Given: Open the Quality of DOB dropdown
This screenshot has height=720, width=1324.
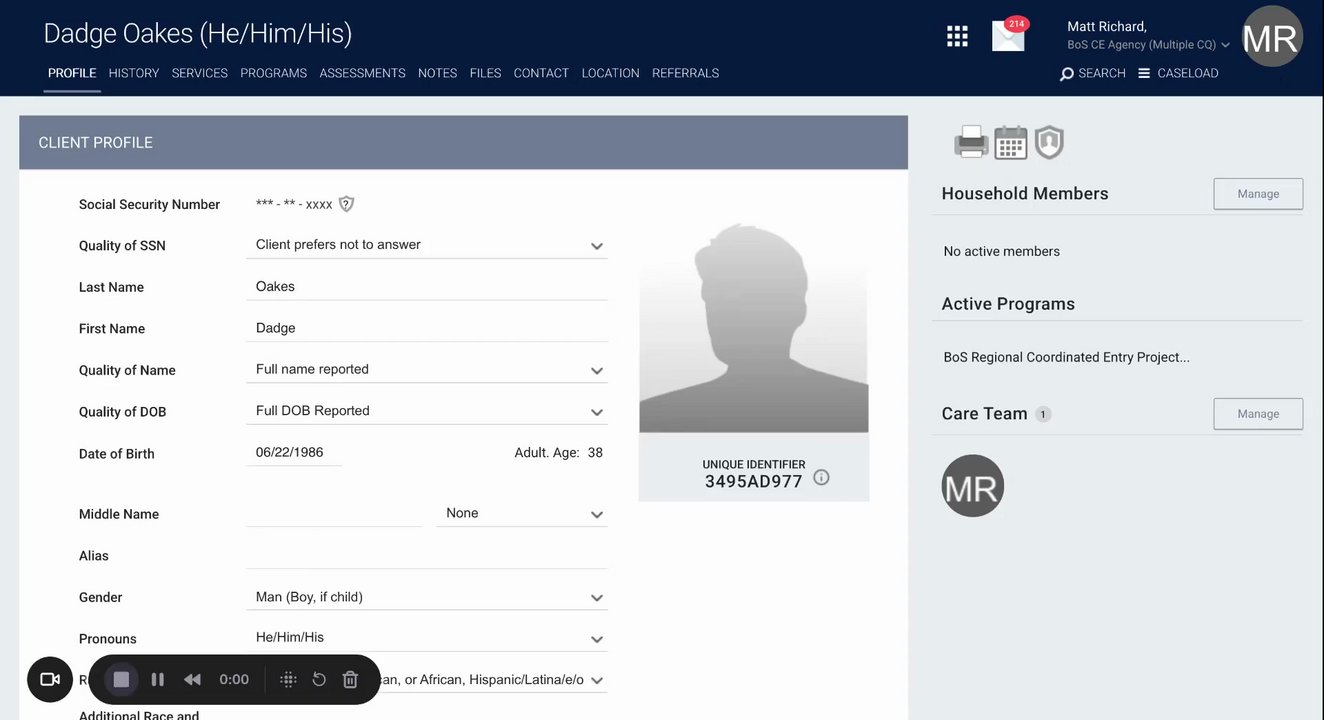Looking at the screenshot, I should coord(427,411).
